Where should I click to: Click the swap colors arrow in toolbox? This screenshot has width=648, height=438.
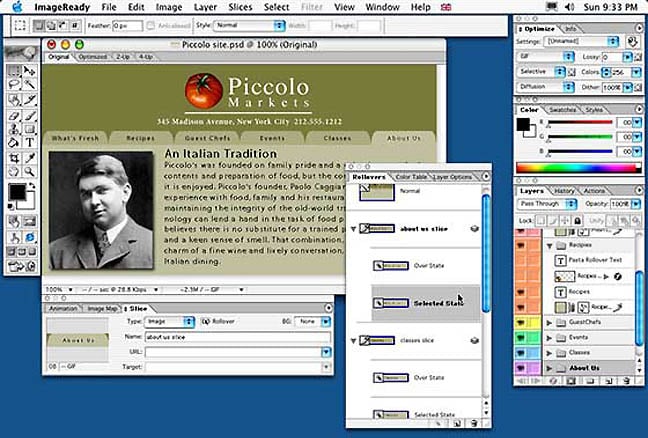[31, 186]
